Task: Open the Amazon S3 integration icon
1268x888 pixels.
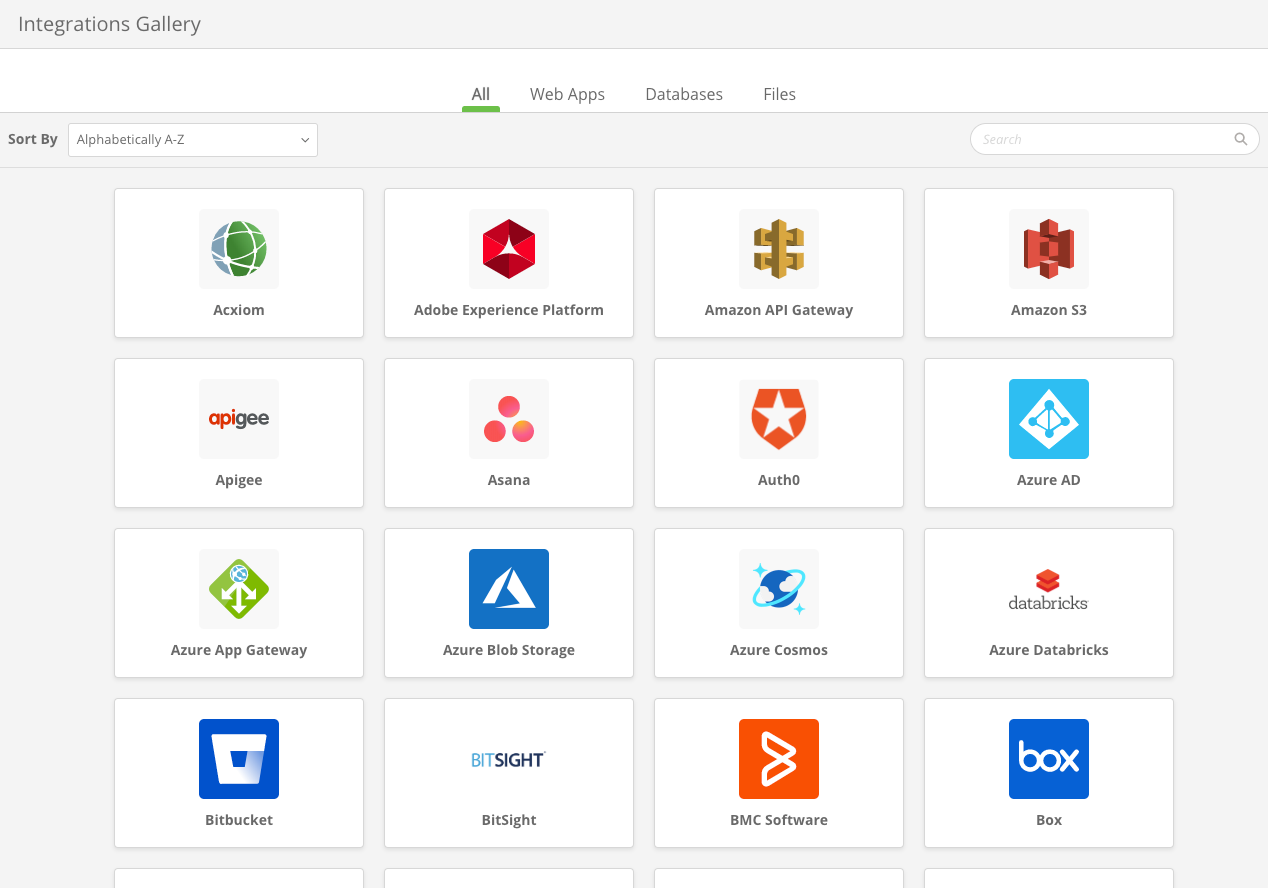Action: tap(1048, 249)
